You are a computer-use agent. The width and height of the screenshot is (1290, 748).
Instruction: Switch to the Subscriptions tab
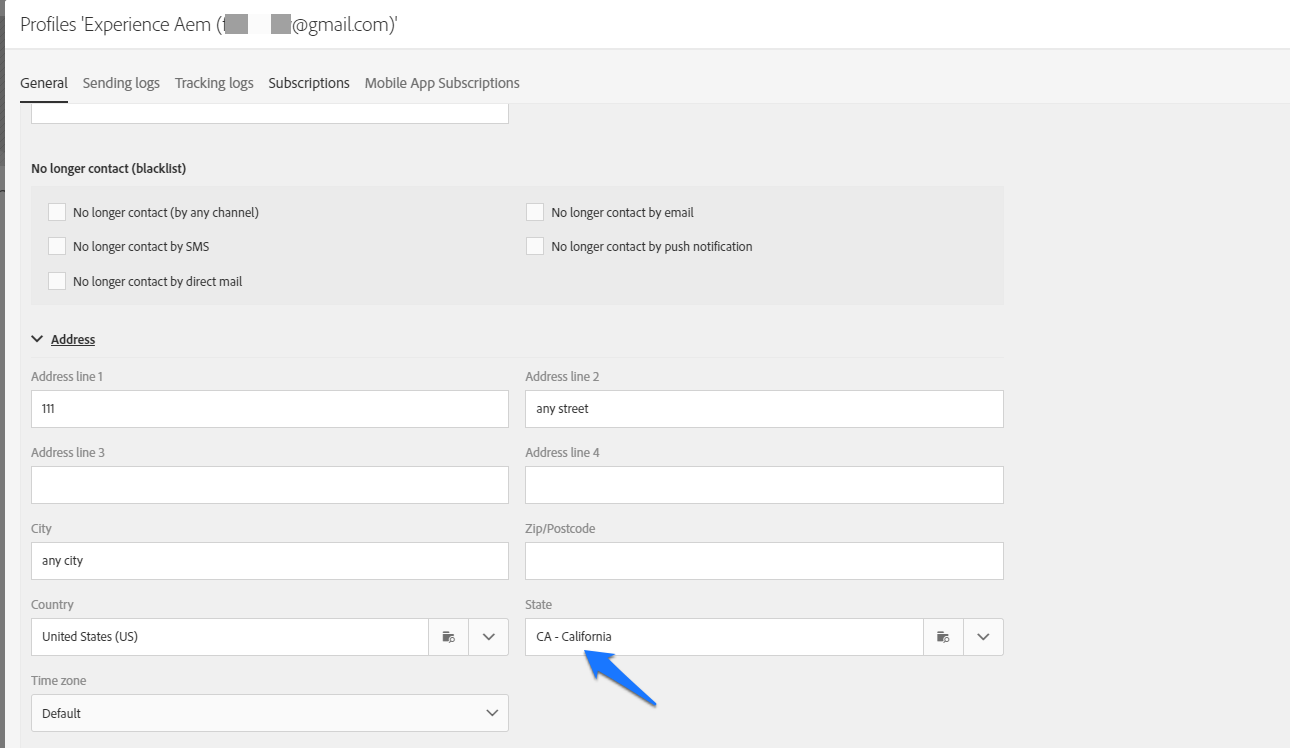click(x=308, y=83)
